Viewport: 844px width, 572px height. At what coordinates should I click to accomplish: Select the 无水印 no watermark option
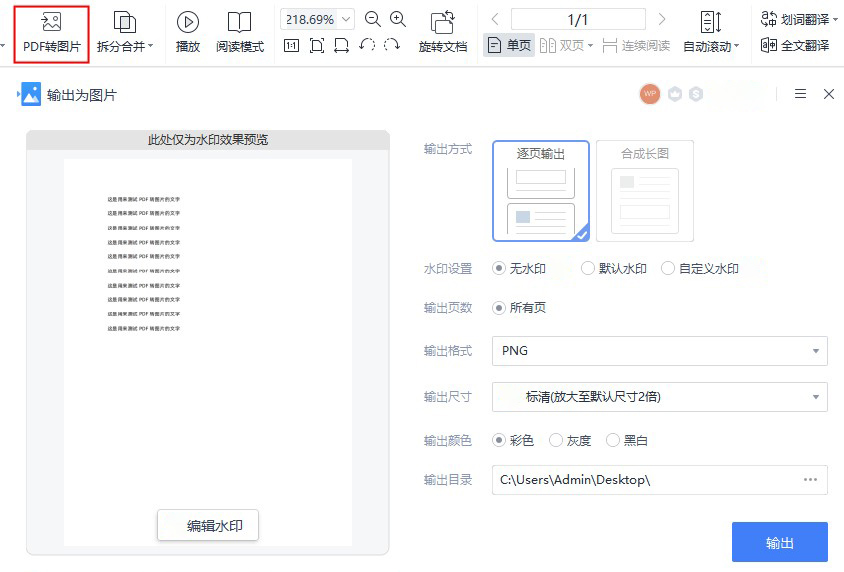[519, 269]
